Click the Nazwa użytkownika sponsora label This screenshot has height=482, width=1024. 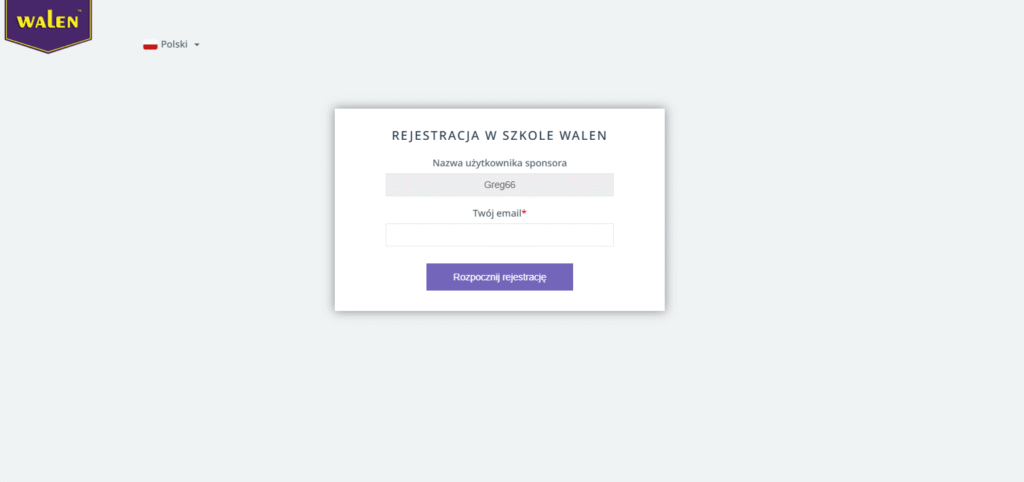499,163
